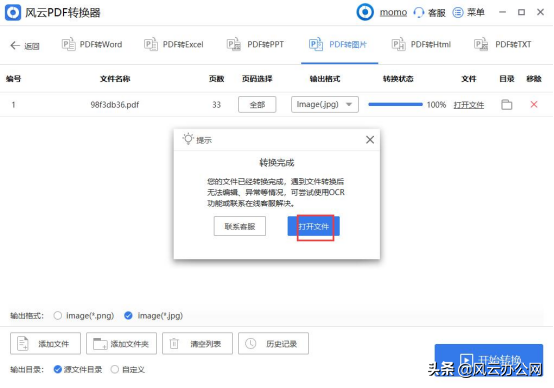Click the 转换完成 dialog heading

tap(277, 163)
